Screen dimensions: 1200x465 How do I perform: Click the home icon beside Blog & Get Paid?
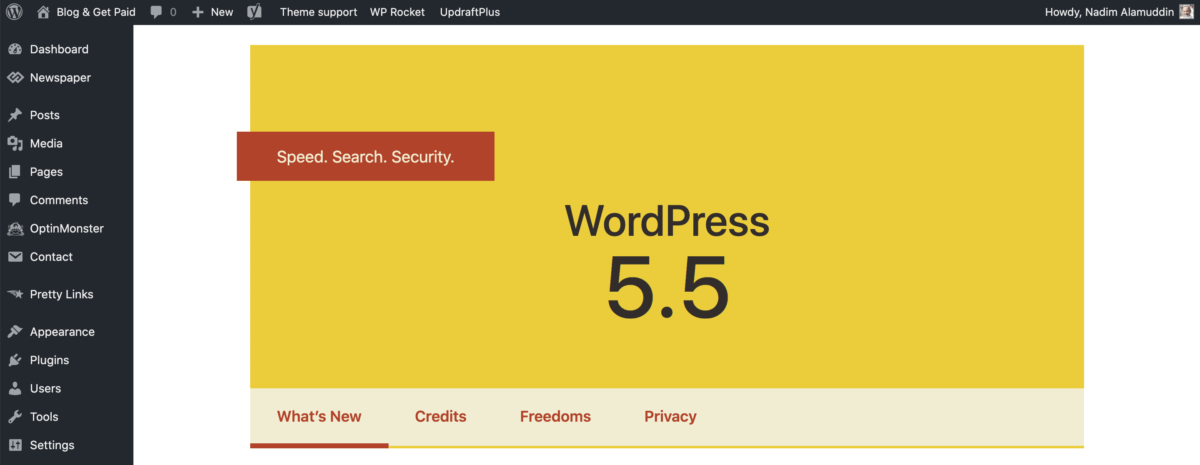point(43,12)
